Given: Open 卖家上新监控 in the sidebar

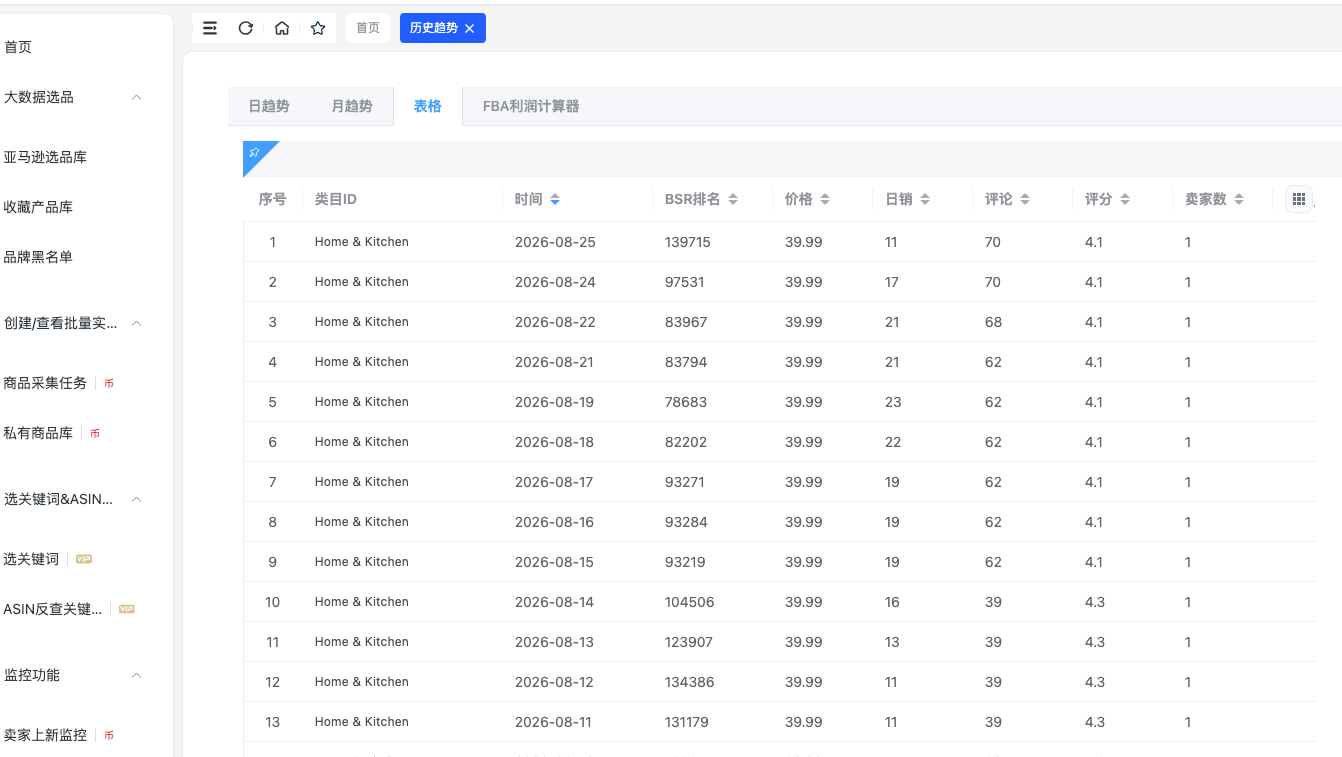Looking at the screenshot, I should (45, 735).
